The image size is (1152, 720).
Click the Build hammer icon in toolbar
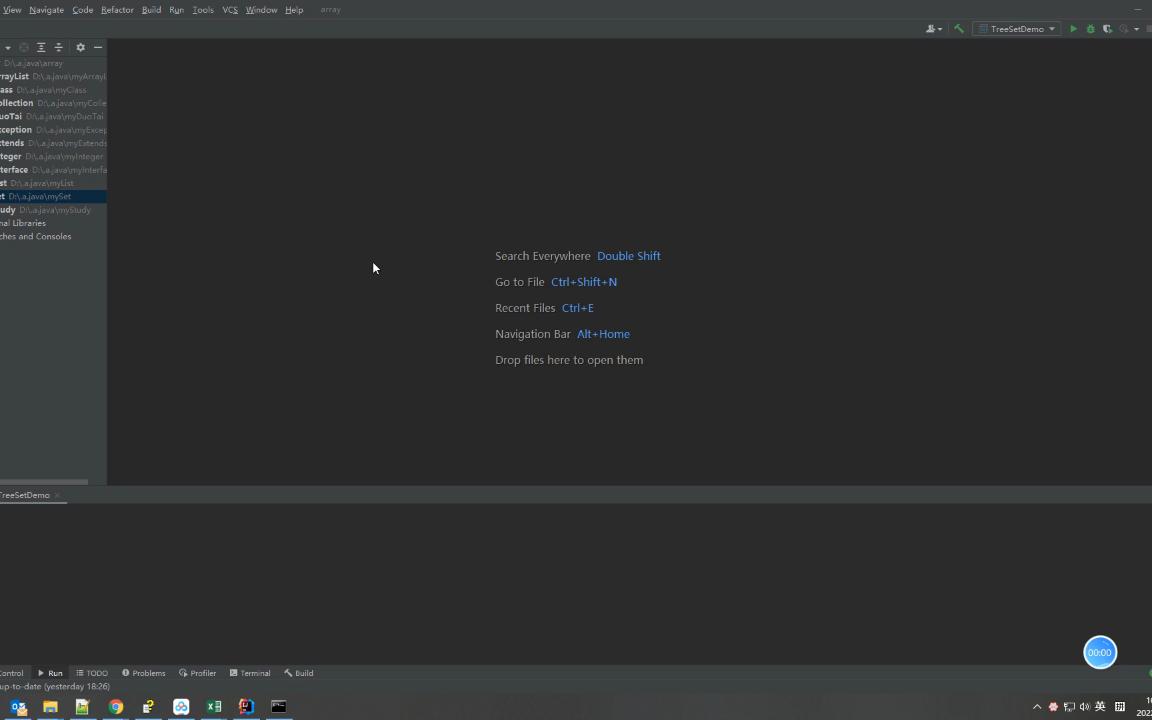tap(958, 28)
